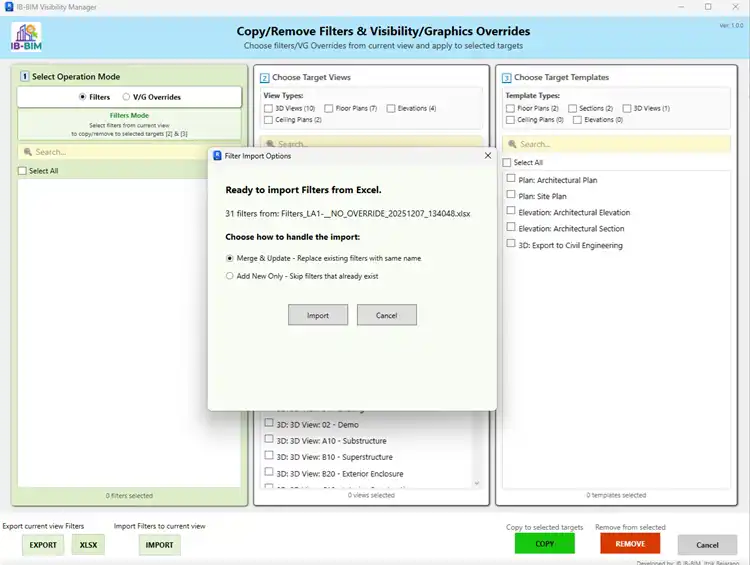Select Add New Only radio option

230,276
